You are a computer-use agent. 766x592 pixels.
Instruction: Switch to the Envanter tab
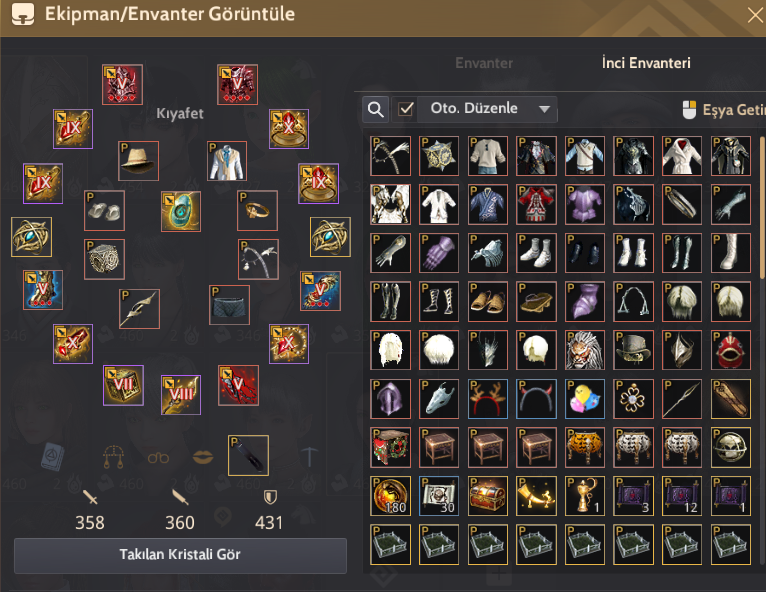point(484,63)
